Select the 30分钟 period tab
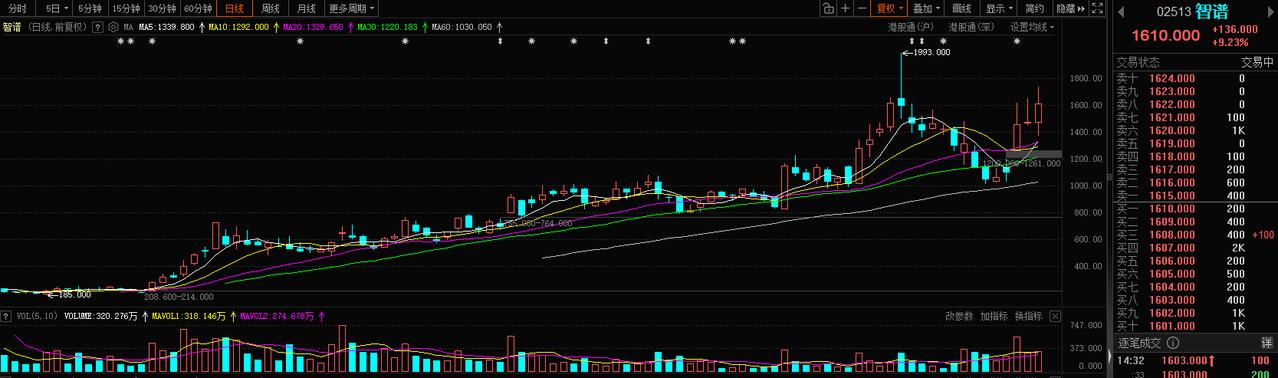 [x=162, y=8]
